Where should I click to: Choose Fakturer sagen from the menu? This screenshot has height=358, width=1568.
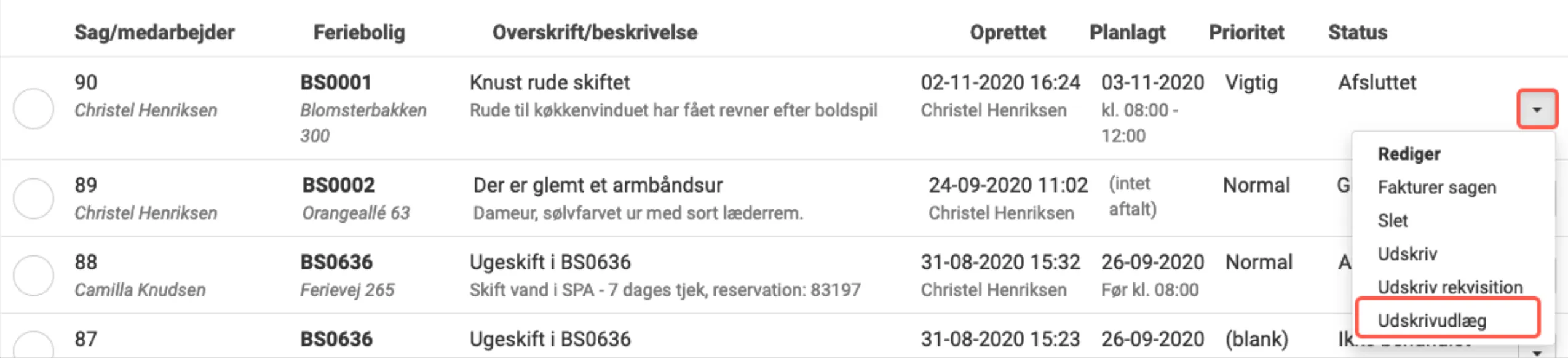1437,187
